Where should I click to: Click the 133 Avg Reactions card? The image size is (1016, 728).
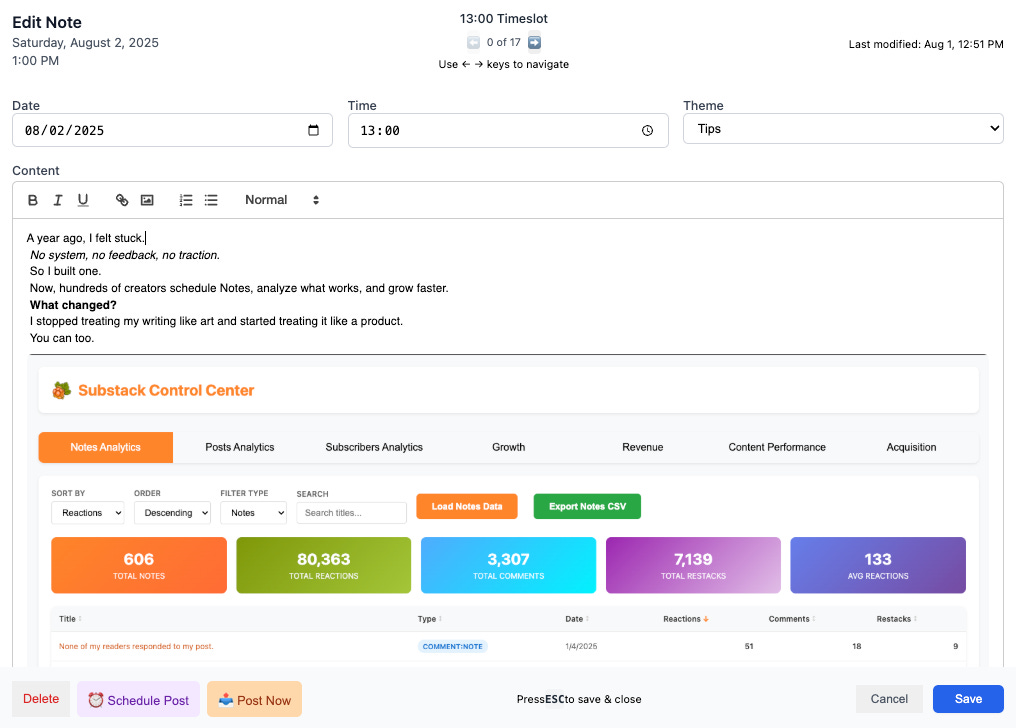878,565
